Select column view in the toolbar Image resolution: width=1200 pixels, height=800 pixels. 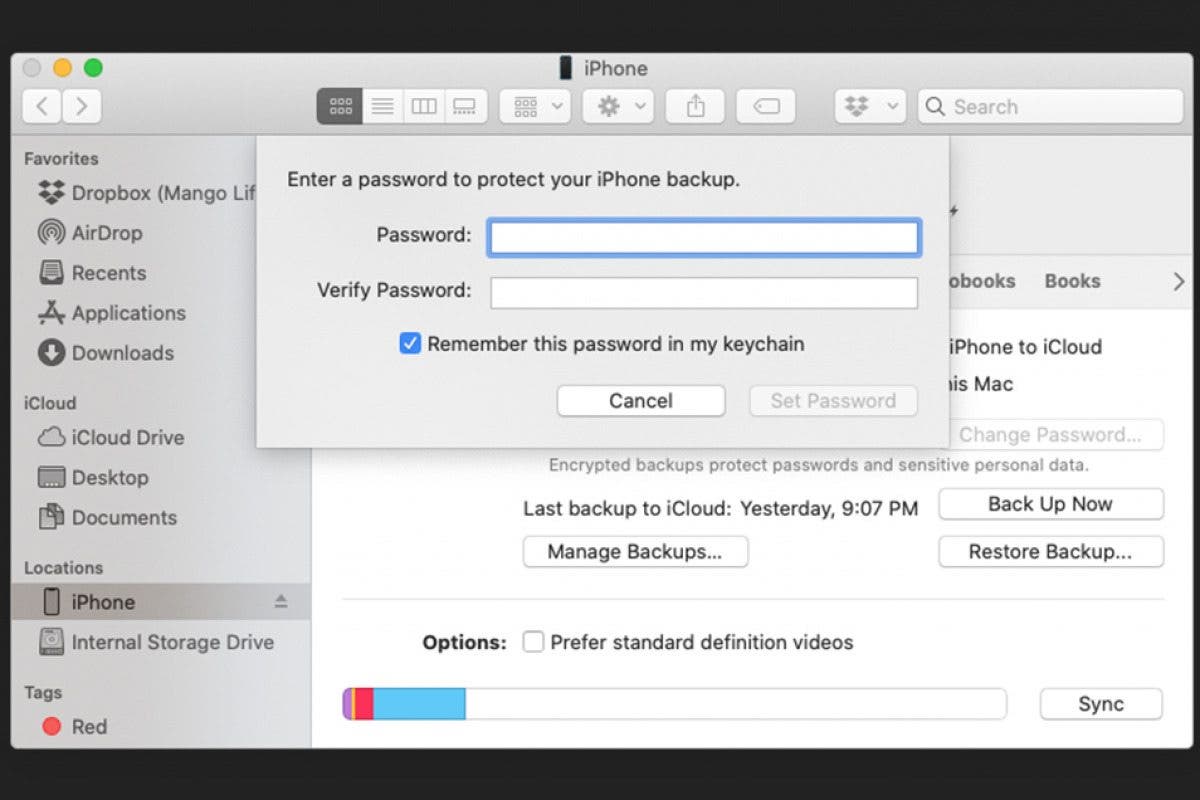coord(423,106)
